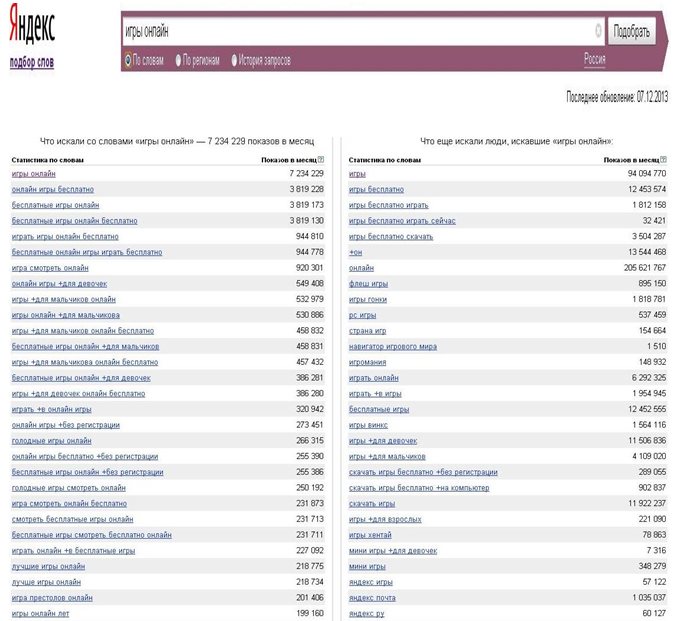
Task: Open the Россия region link
Action: tap(595, 58)
